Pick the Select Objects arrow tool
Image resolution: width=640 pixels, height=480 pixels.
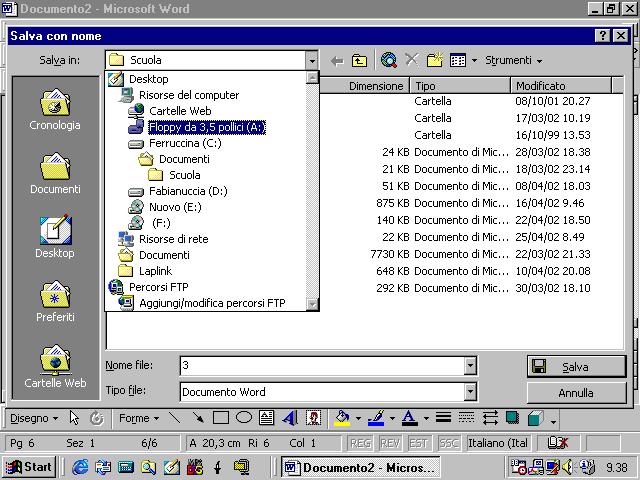pos(74,418)
